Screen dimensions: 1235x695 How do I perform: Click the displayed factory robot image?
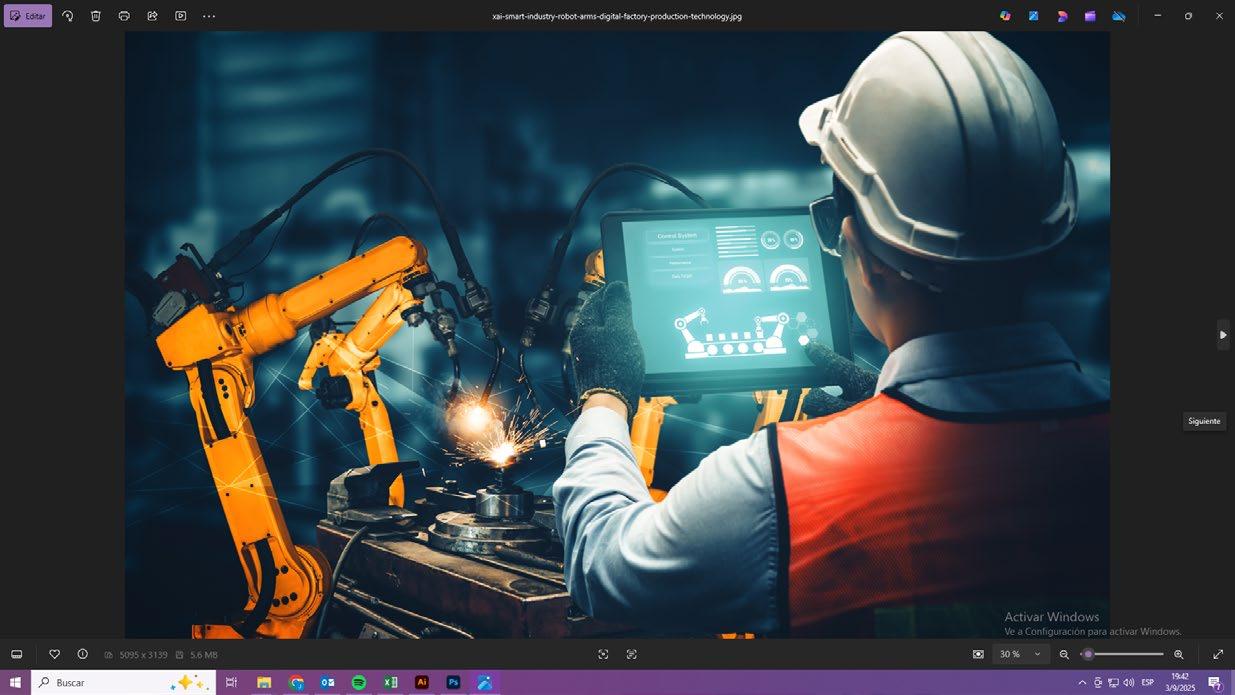point(617,334)
